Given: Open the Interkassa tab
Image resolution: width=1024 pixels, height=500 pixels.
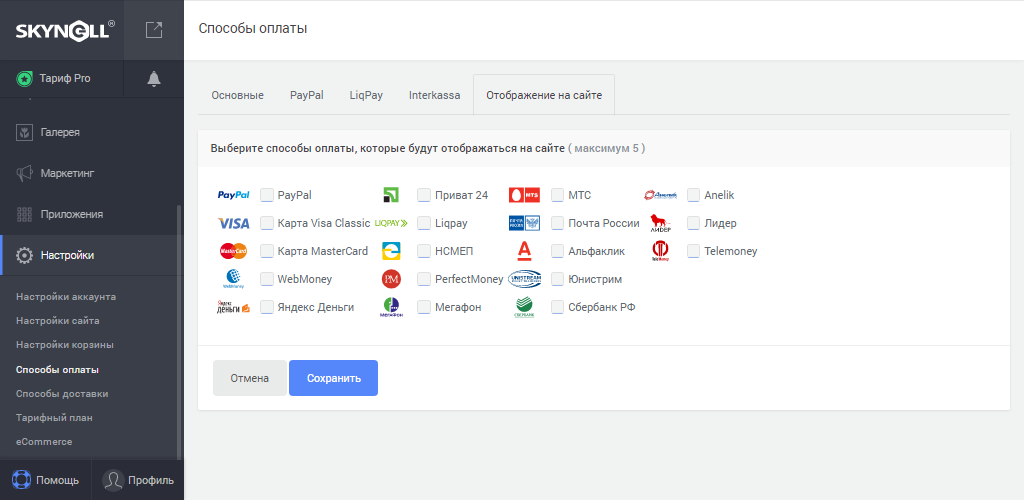Looking at the screenshot, I should tap(434, 96).
